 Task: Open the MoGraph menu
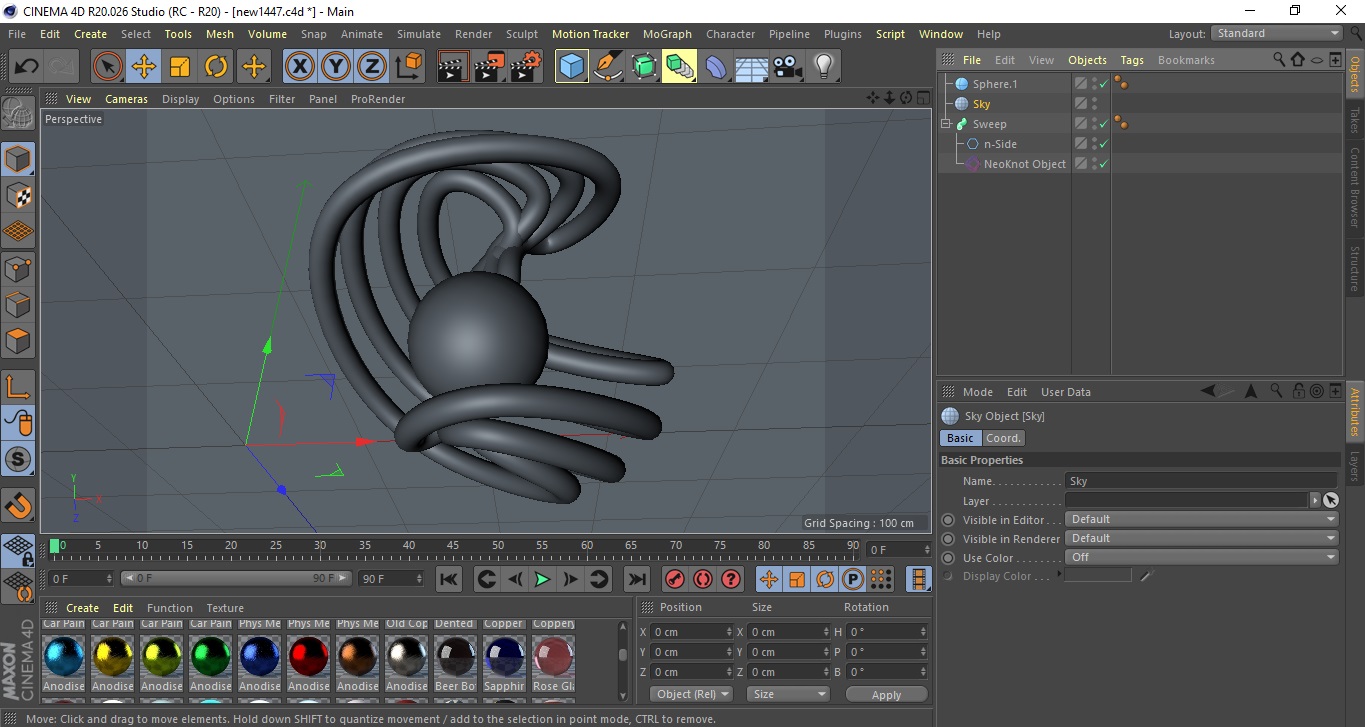(x=667, y=34)
